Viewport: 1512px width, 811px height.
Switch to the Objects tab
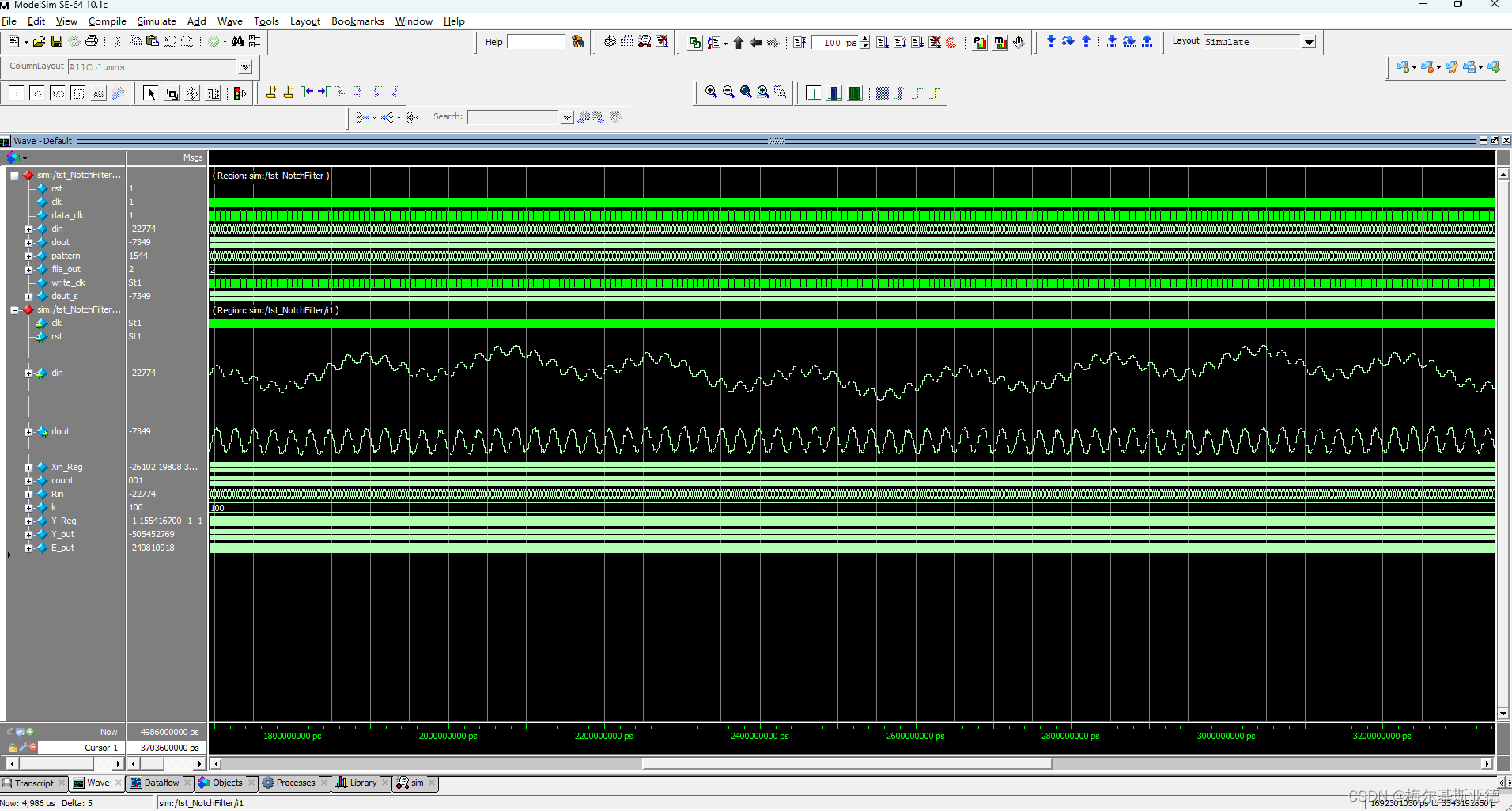228,783
